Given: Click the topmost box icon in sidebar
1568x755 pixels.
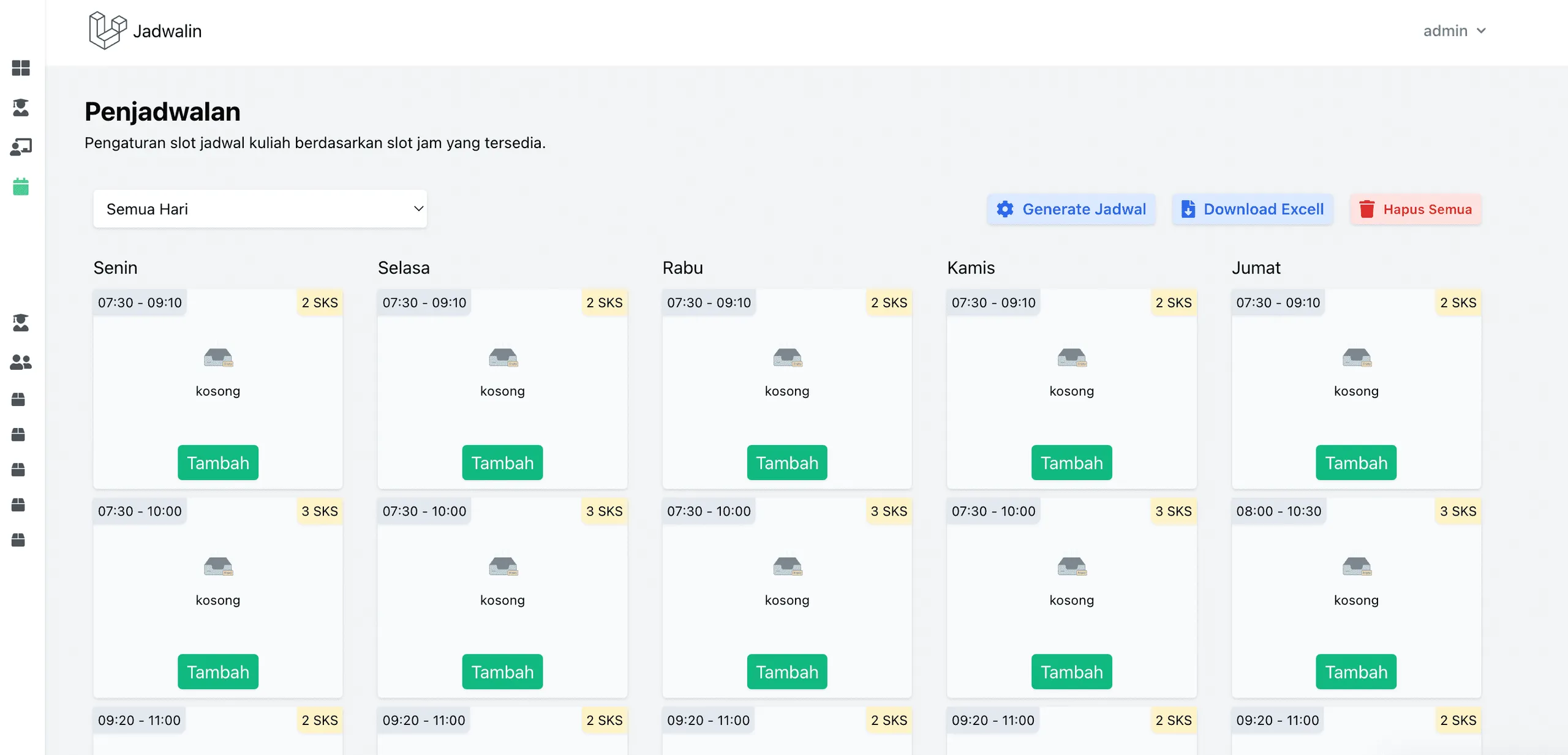Looking at the screenshot, I should [x=18, y=400].
